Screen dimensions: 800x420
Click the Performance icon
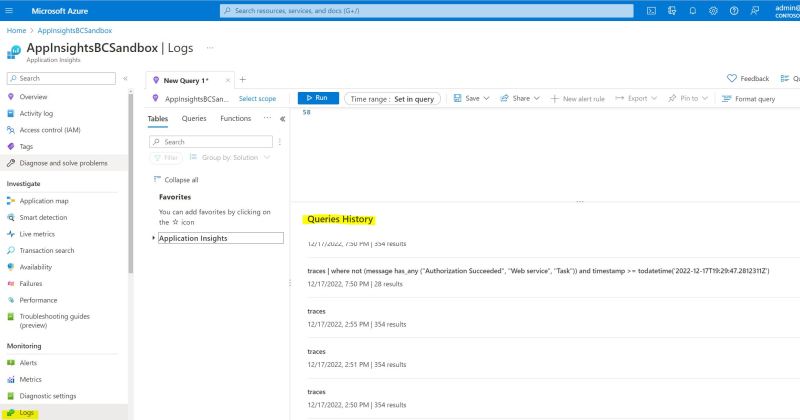(x=11, y=300)
